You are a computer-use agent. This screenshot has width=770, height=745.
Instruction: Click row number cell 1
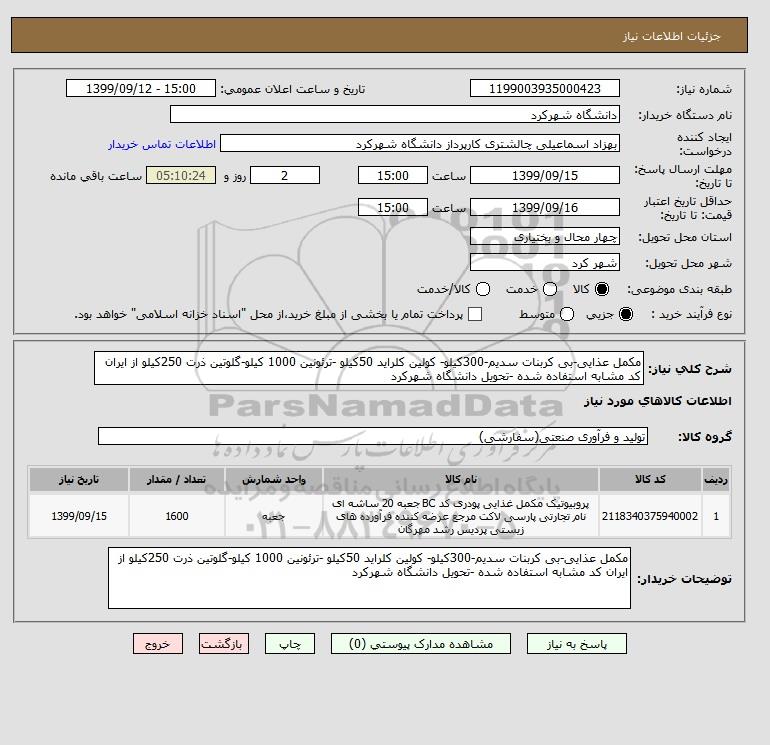click(716, 516)
